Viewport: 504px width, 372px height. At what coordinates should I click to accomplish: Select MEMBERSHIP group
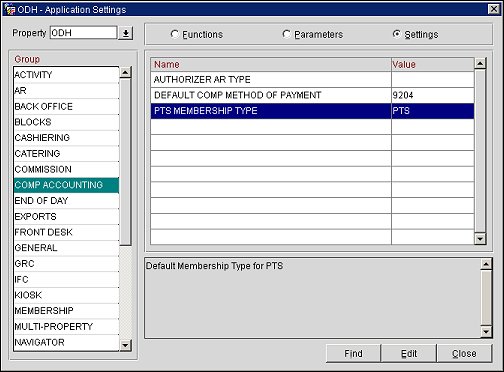[x=66, y=311]
